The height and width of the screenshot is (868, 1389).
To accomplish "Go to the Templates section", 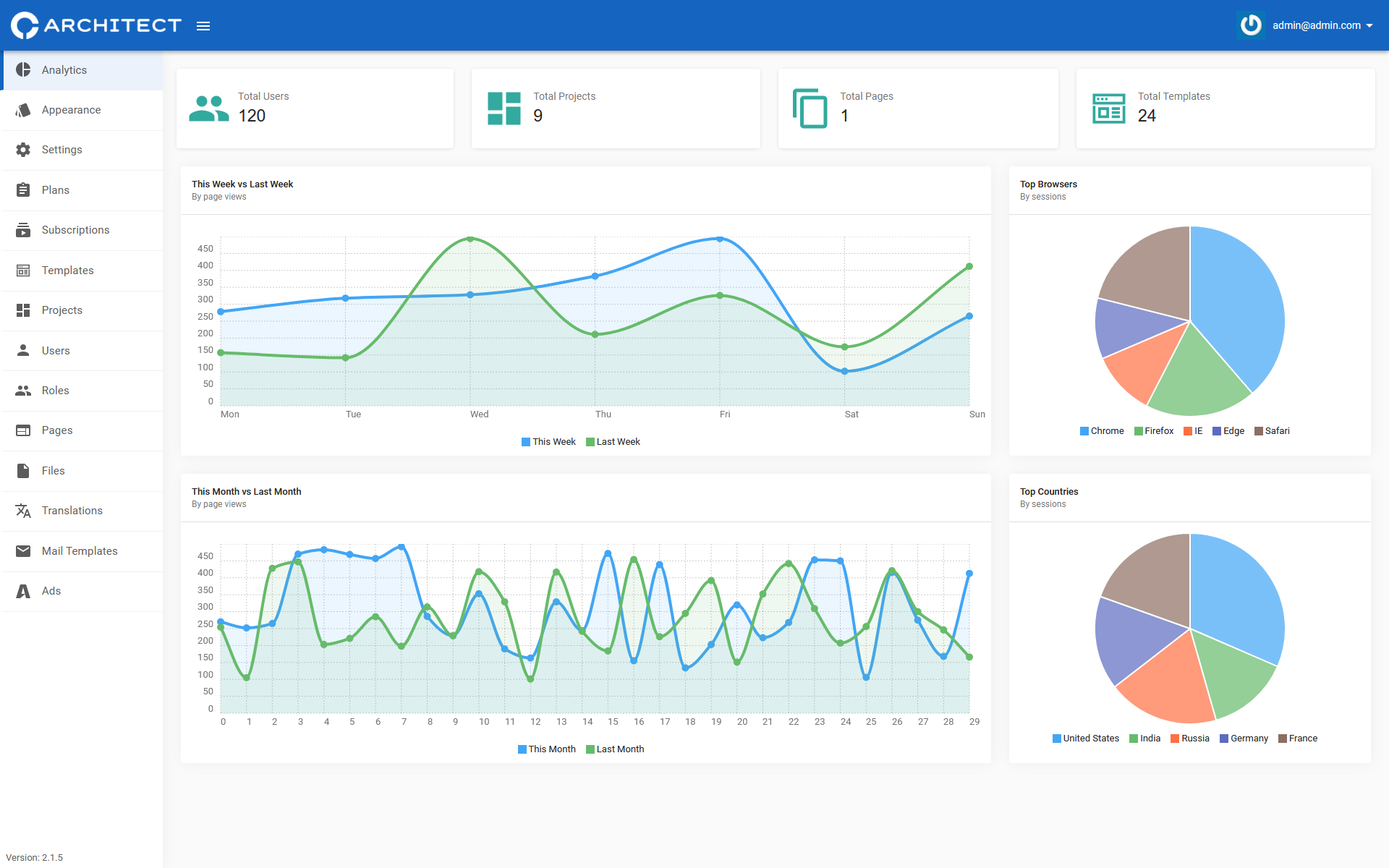I will (x=67, y=271).
